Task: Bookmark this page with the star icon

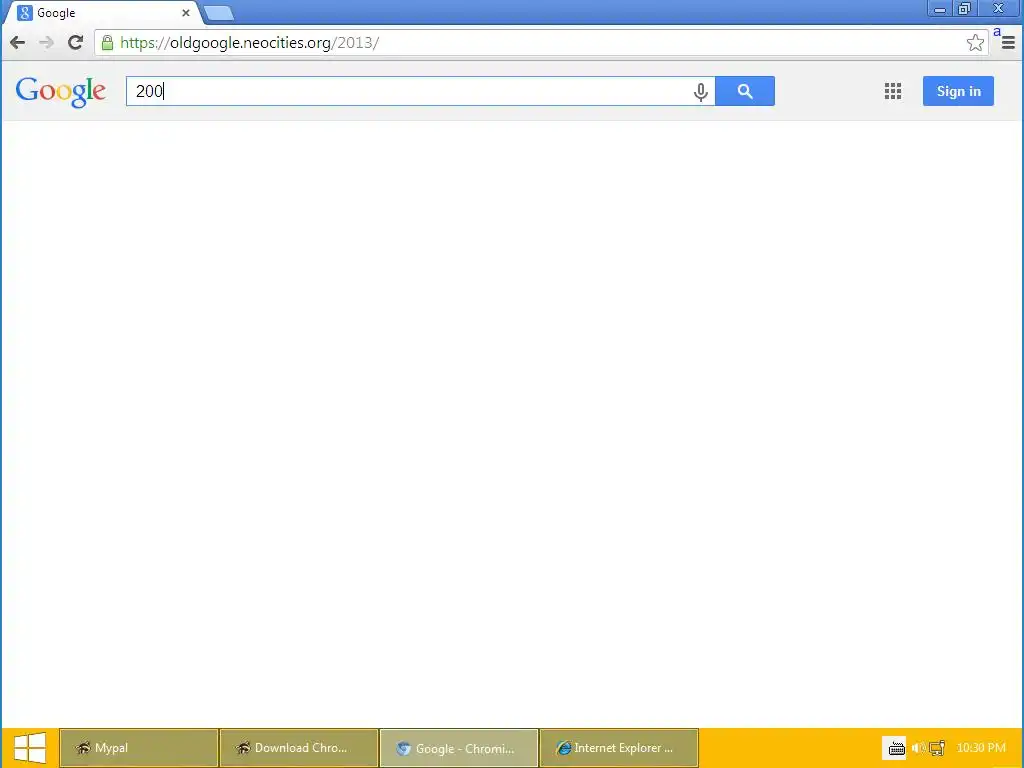Action: [975, 43]
